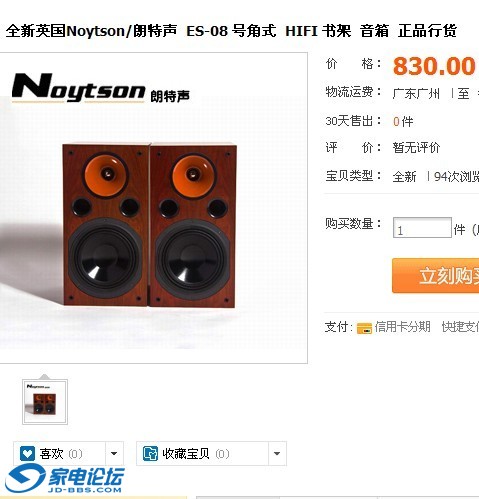The height and width of the screenshot is (499, 479).
Task: Open the 信用卡分期 installment payment link
Action: pos(402,327)
